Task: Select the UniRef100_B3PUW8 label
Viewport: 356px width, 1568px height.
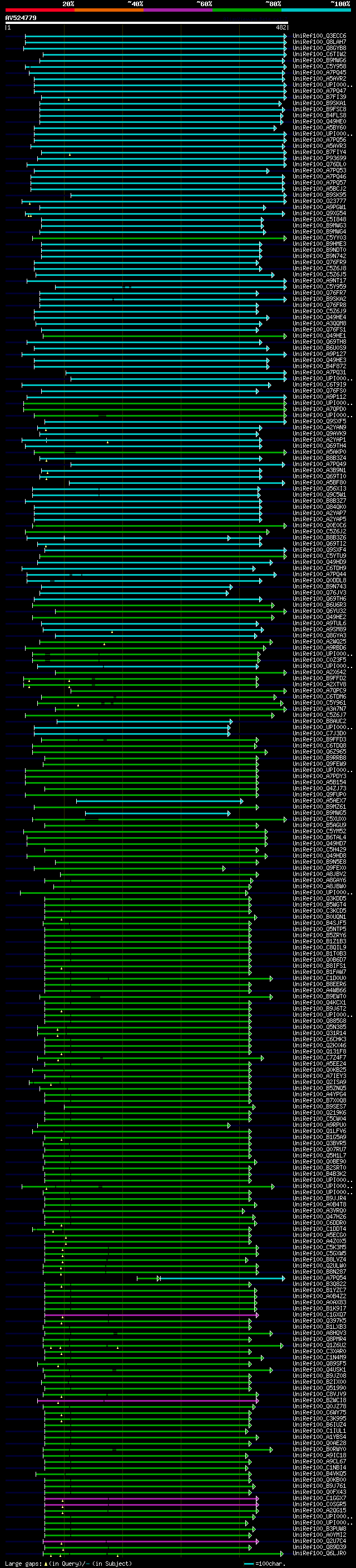Action: 319,1529
